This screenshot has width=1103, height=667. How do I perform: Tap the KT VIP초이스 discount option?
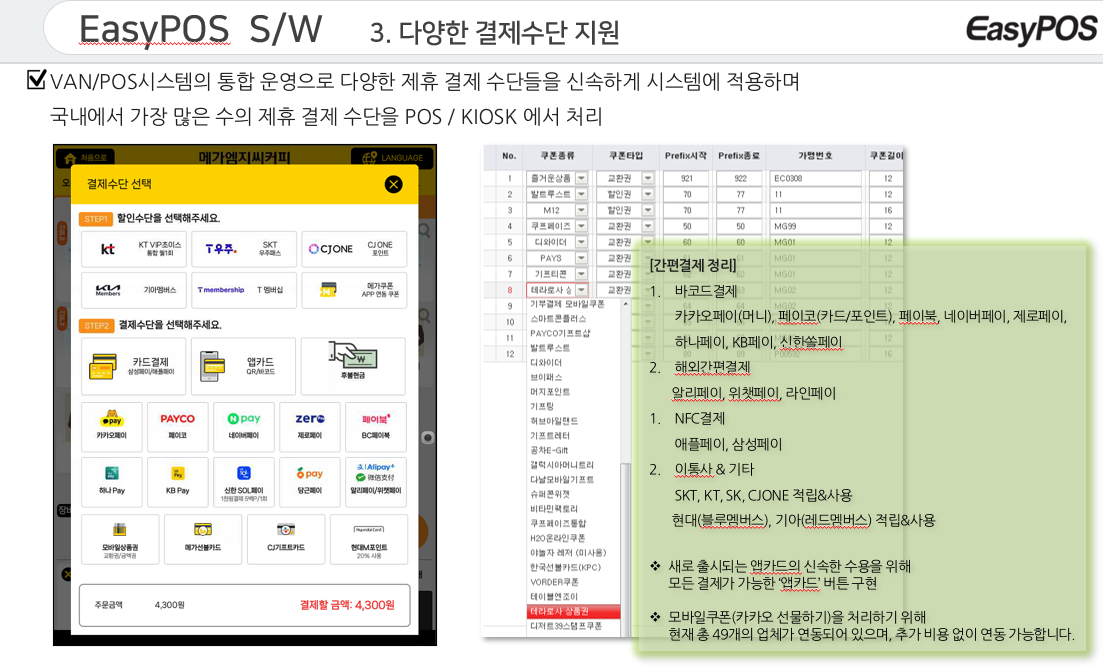[x=134, y=249]
